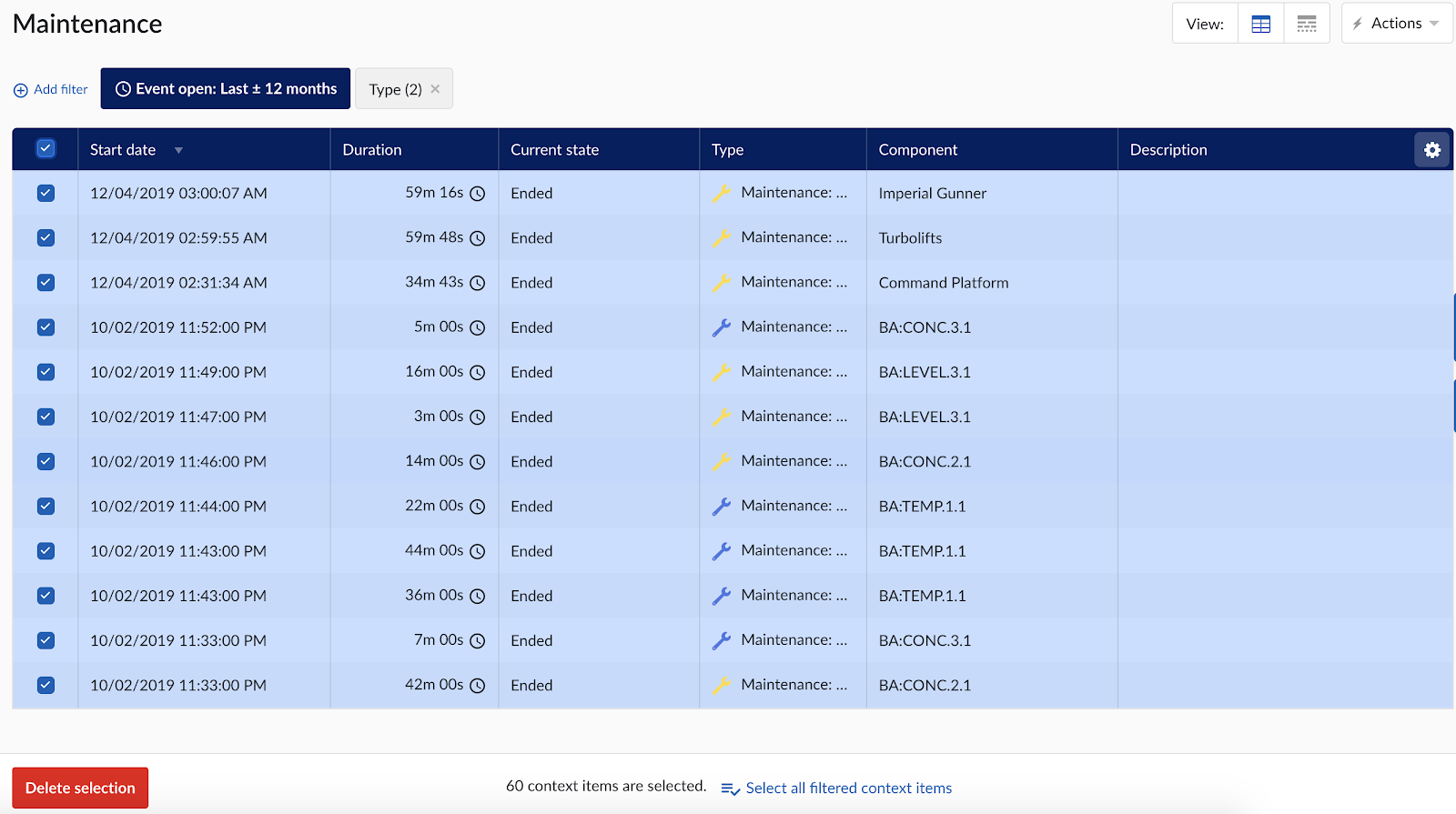Sort by the Description column header
Screen dimensions: 1456x814
coord(1168,150)
